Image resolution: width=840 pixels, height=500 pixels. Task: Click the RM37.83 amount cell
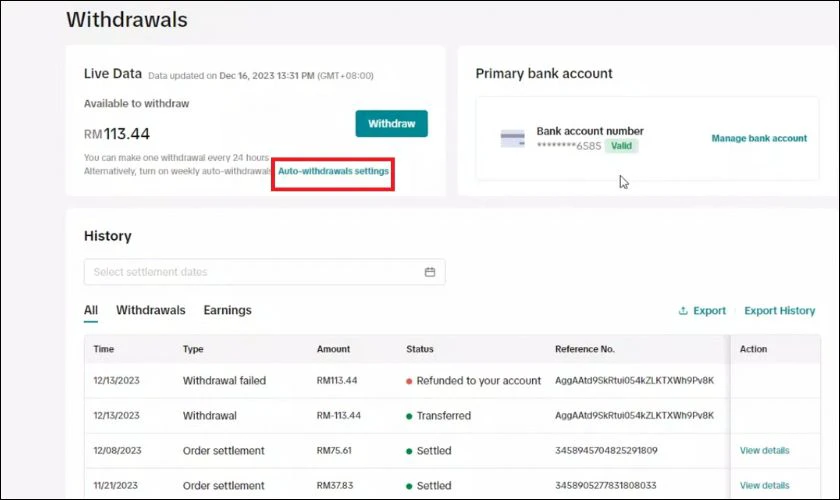pyautogui.click(x=335, y=486)
